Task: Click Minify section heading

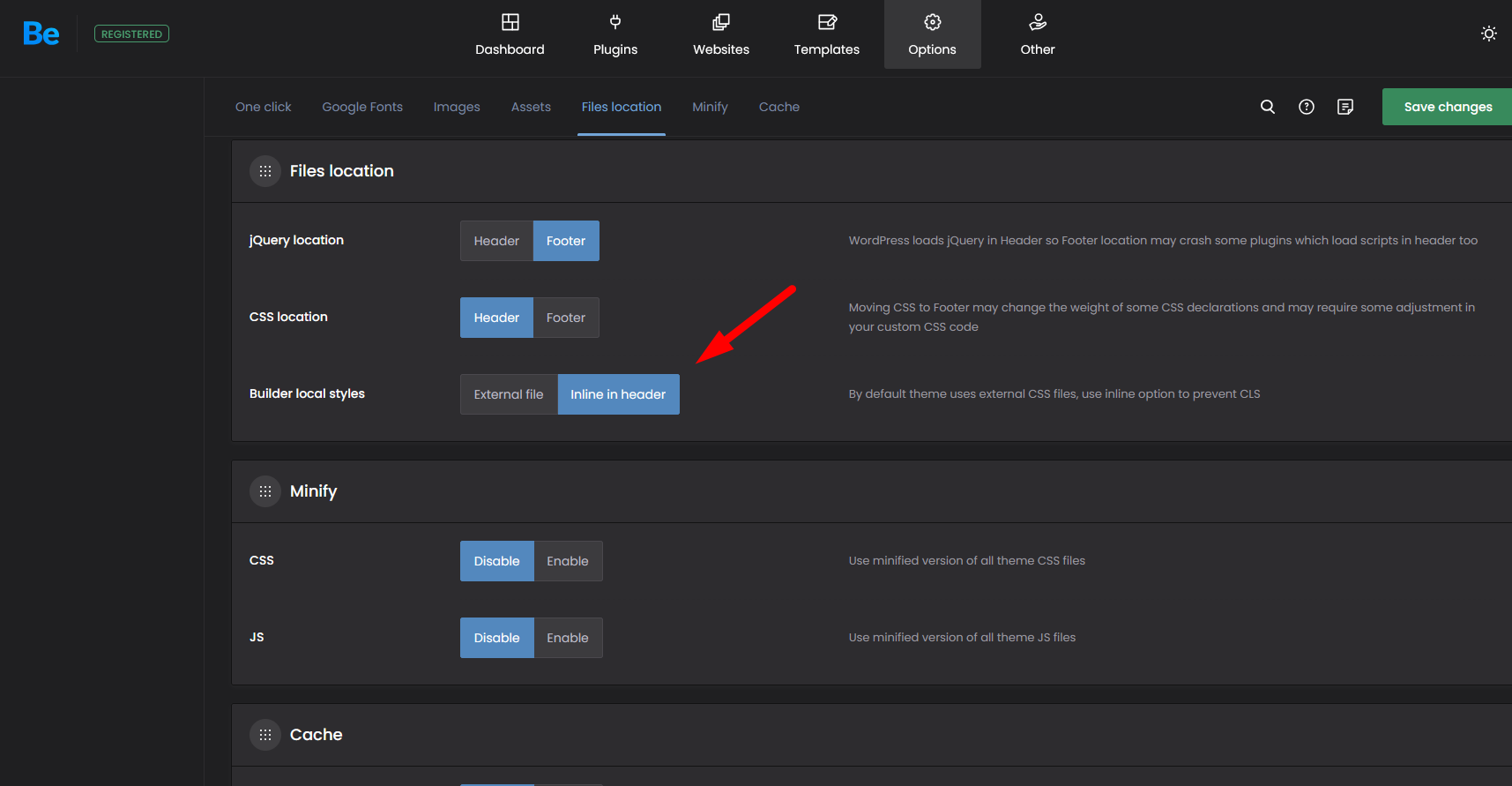Action: [314, 491]
